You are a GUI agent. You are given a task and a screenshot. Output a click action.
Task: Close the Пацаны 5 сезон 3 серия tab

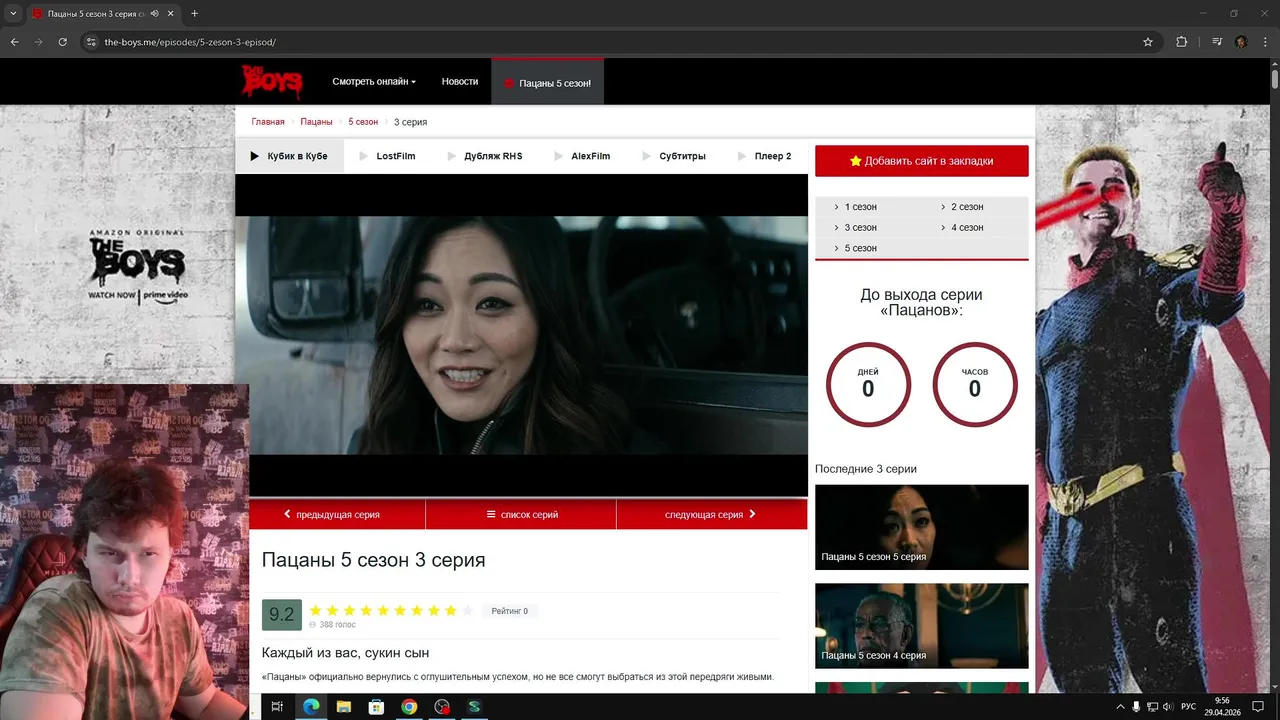click(170, 14)
